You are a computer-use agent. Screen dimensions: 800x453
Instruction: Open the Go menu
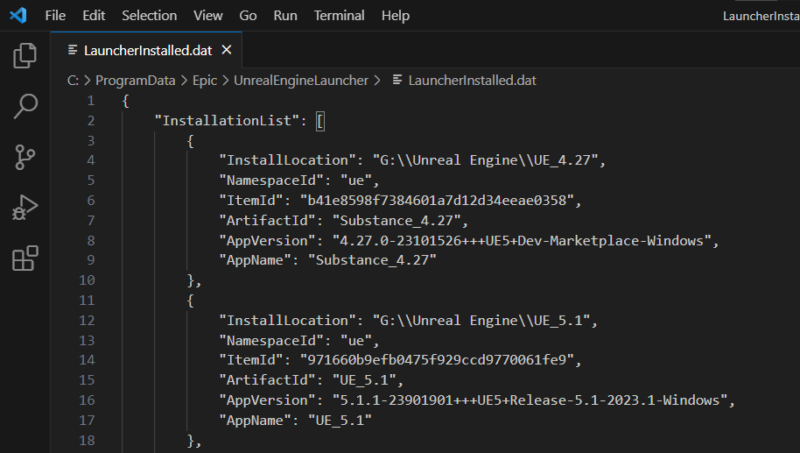coord(248,16)
